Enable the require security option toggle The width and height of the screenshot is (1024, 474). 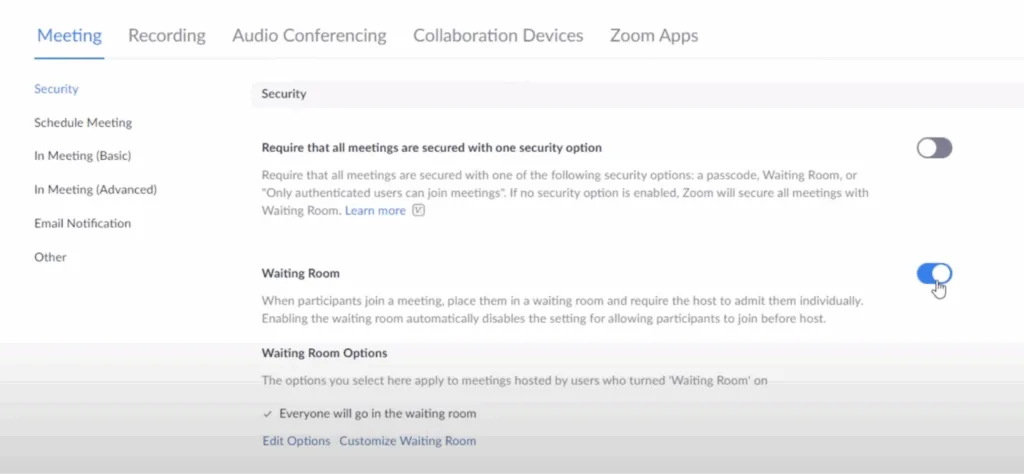934,148
